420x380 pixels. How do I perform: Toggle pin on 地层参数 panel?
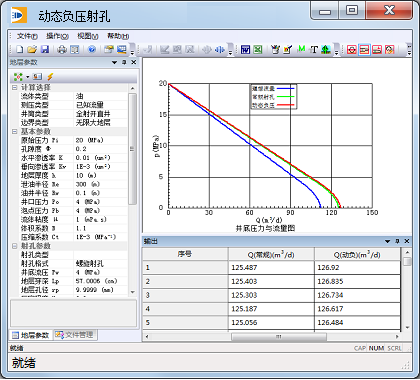pyautogui.click(x=124, y=62)
